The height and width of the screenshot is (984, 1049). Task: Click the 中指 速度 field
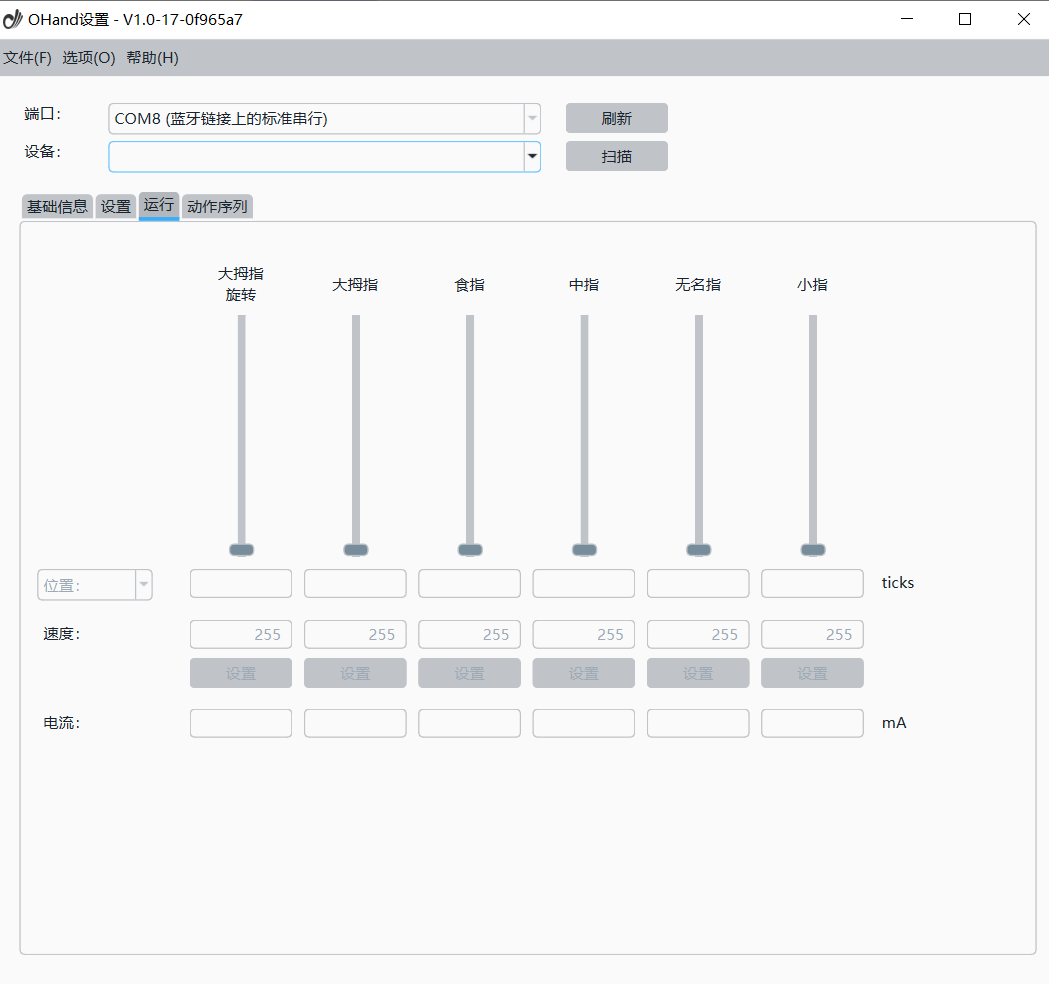coord(584,635)
